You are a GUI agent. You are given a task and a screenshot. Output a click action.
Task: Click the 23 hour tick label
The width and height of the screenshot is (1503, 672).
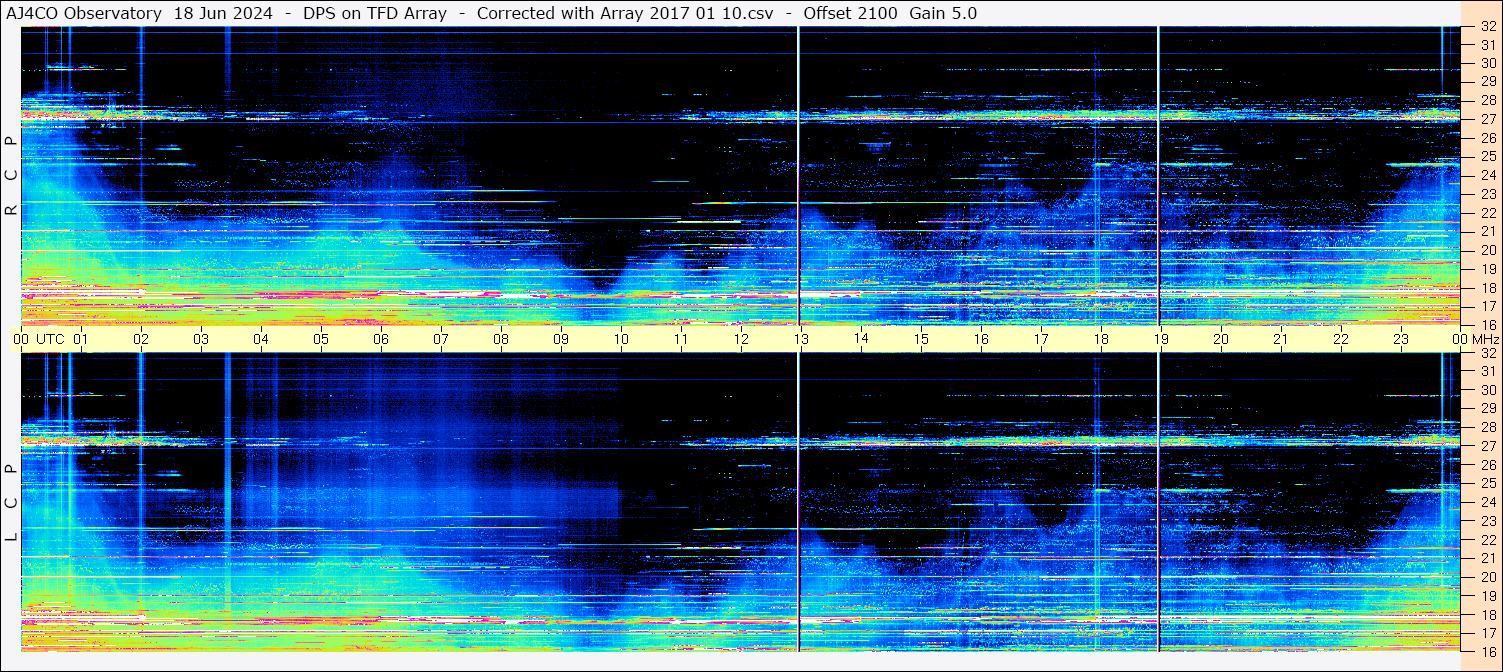(x=1400, y=339)
